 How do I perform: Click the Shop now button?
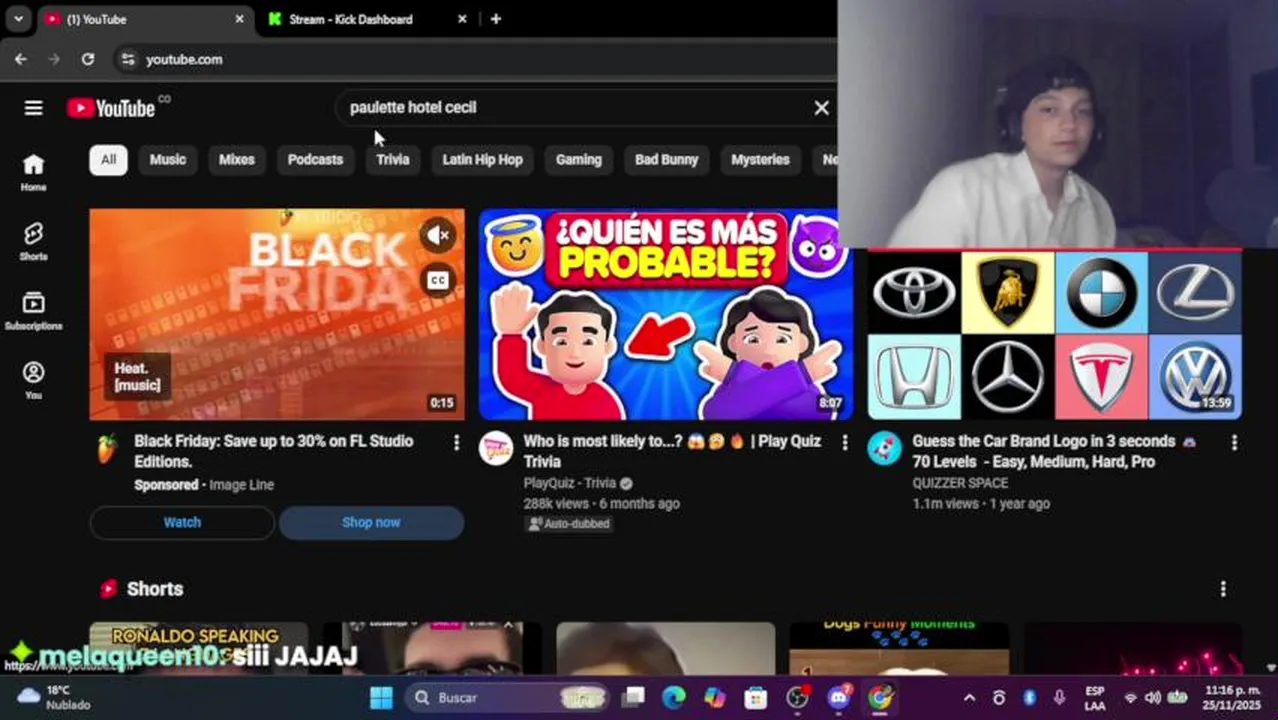coord(371,522)
